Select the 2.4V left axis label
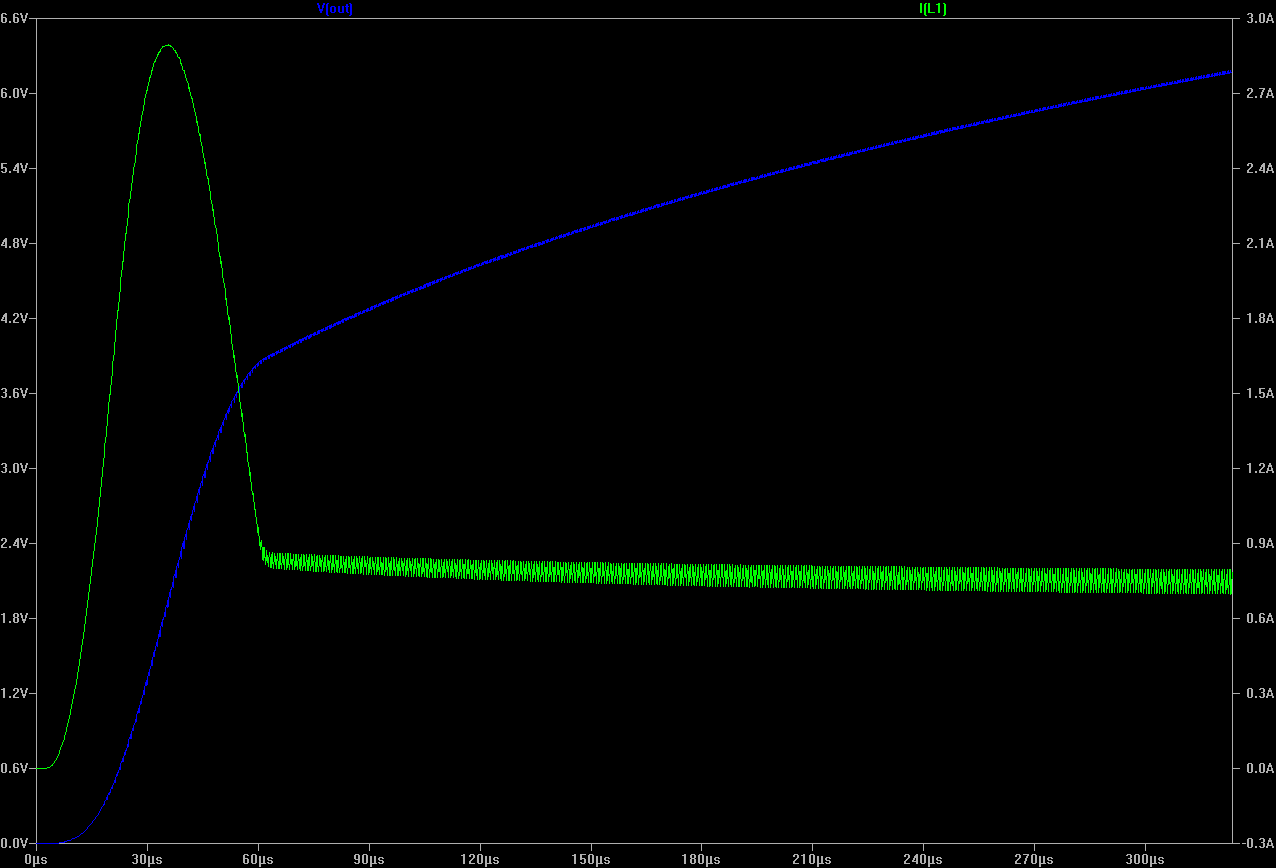This screenshot has height=868, width=1276. click(x=16, y=544)
